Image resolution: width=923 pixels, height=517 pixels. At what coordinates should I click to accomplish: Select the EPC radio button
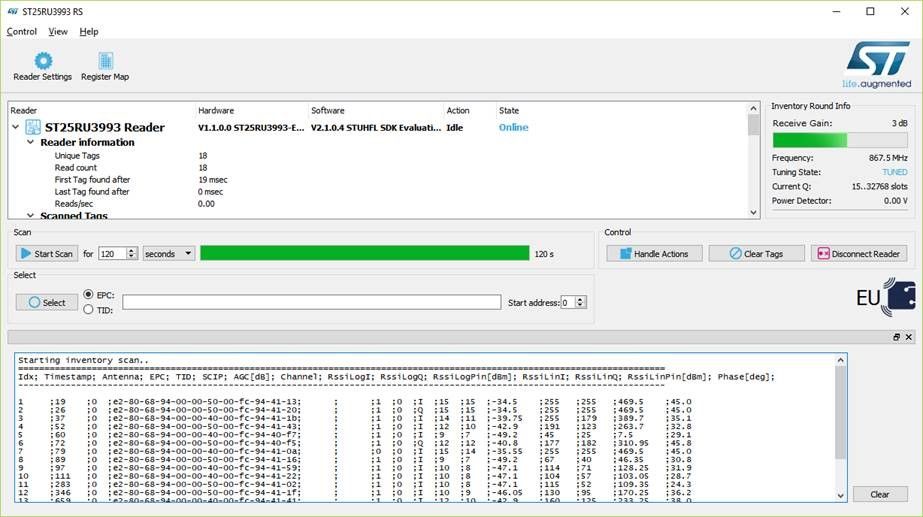88,294
